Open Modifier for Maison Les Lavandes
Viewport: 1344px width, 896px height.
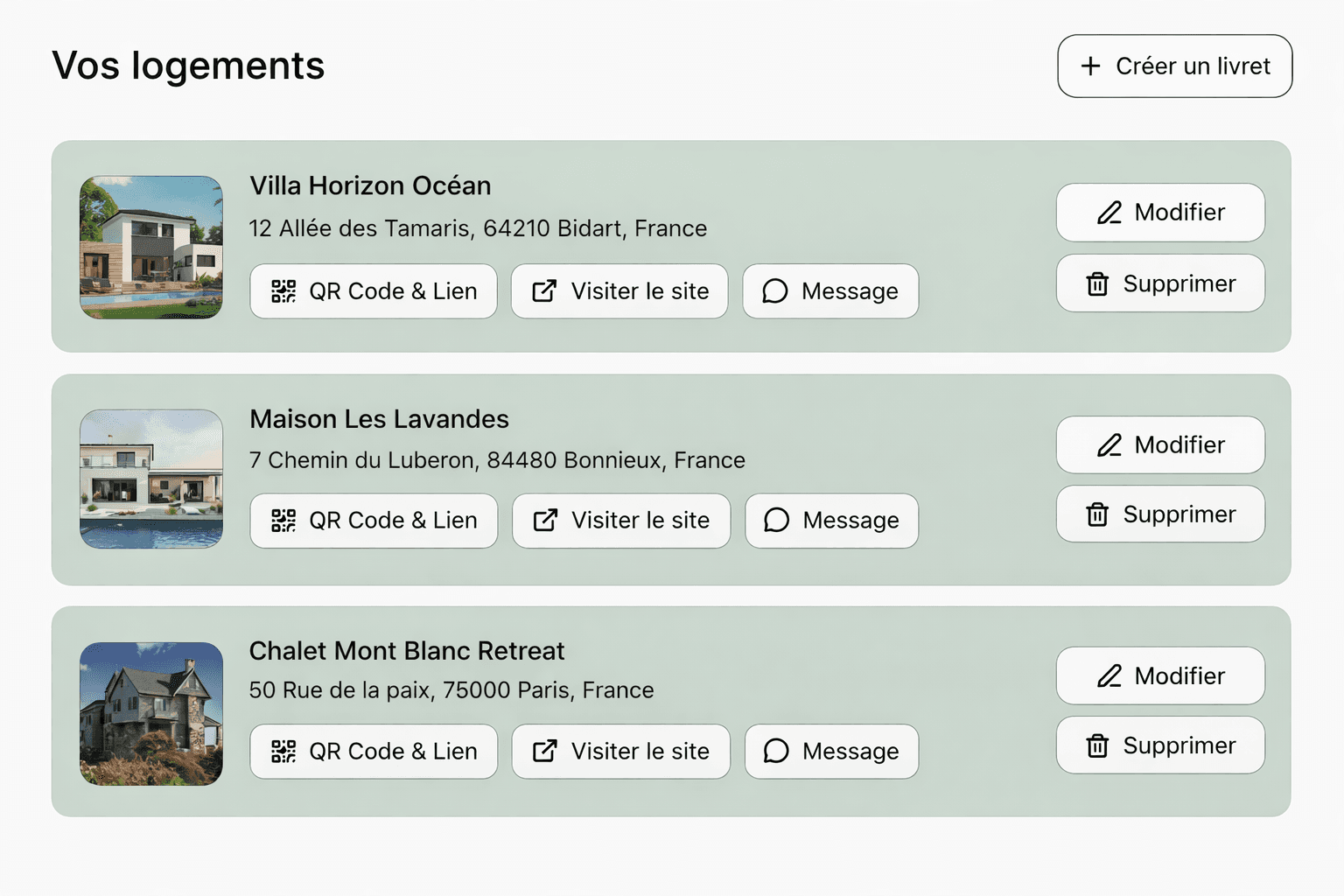coord(1160,444)
